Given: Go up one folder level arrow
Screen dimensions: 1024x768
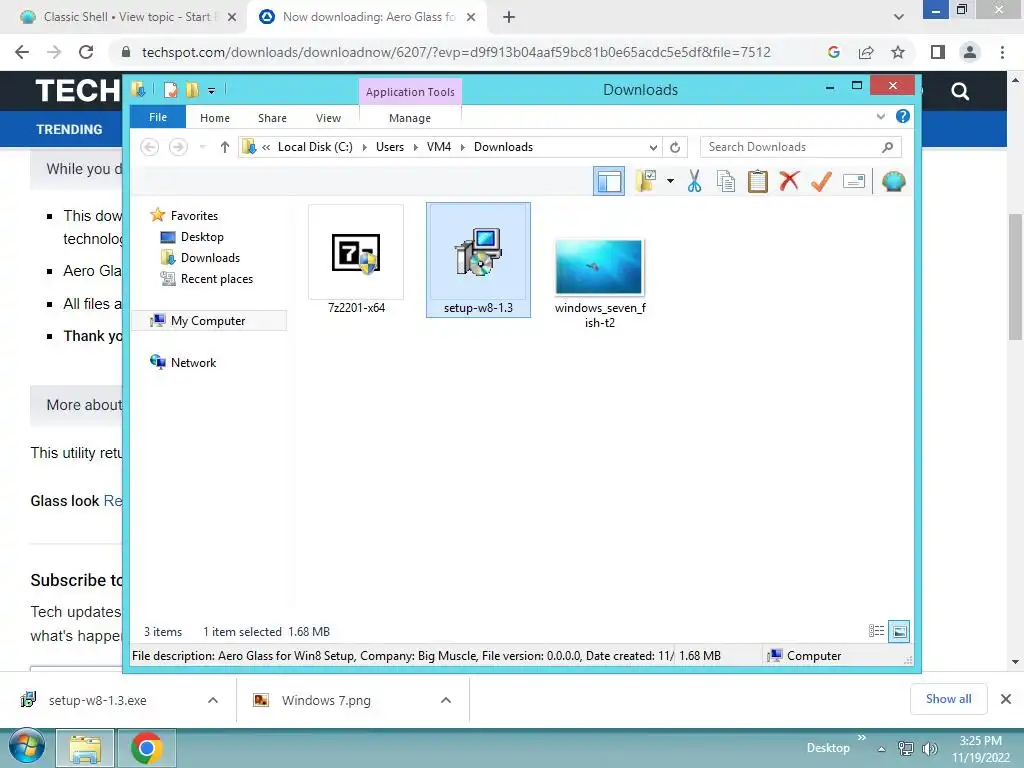Looking at the screenshot, I should 225,147.
